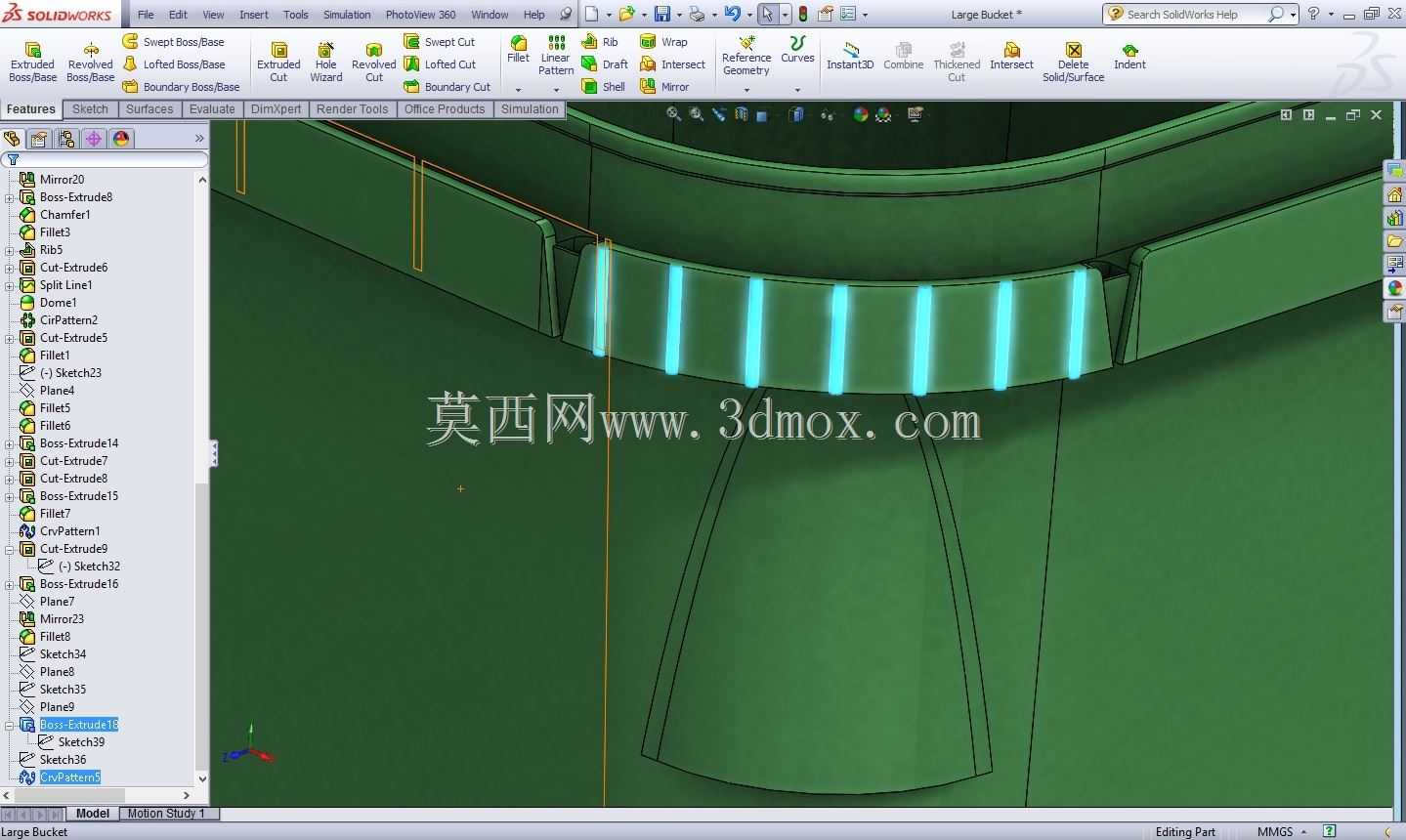This screenshot has height=840, width=1406.
Task: Open the Insert menu
Action: tap(254, 15)
